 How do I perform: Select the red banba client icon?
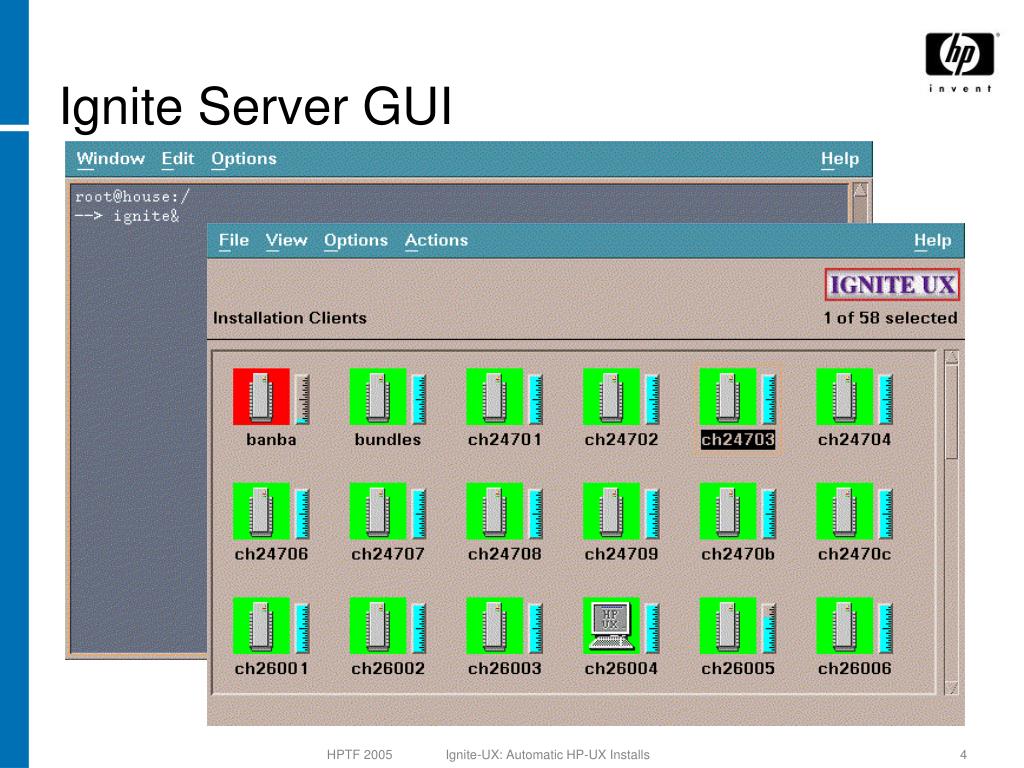[261, 396]
